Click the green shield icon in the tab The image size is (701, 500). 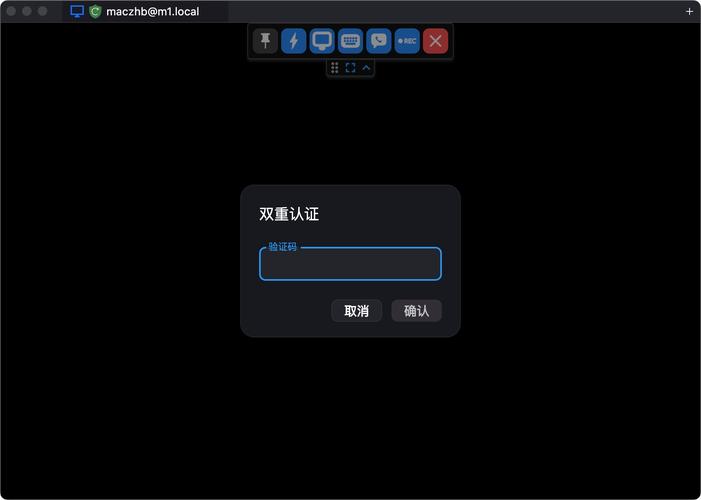[95, 12]
